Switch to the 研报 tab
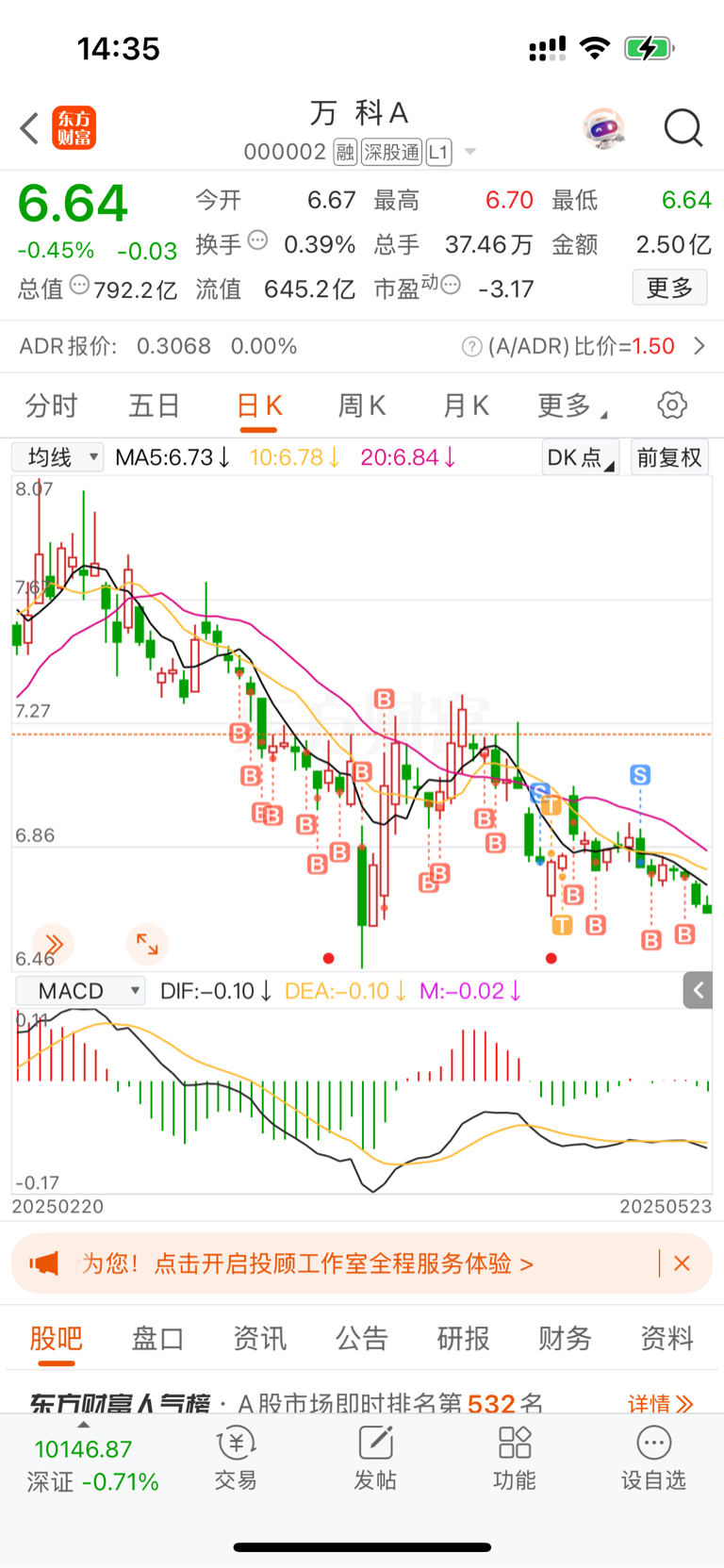 coord(463,1338)
